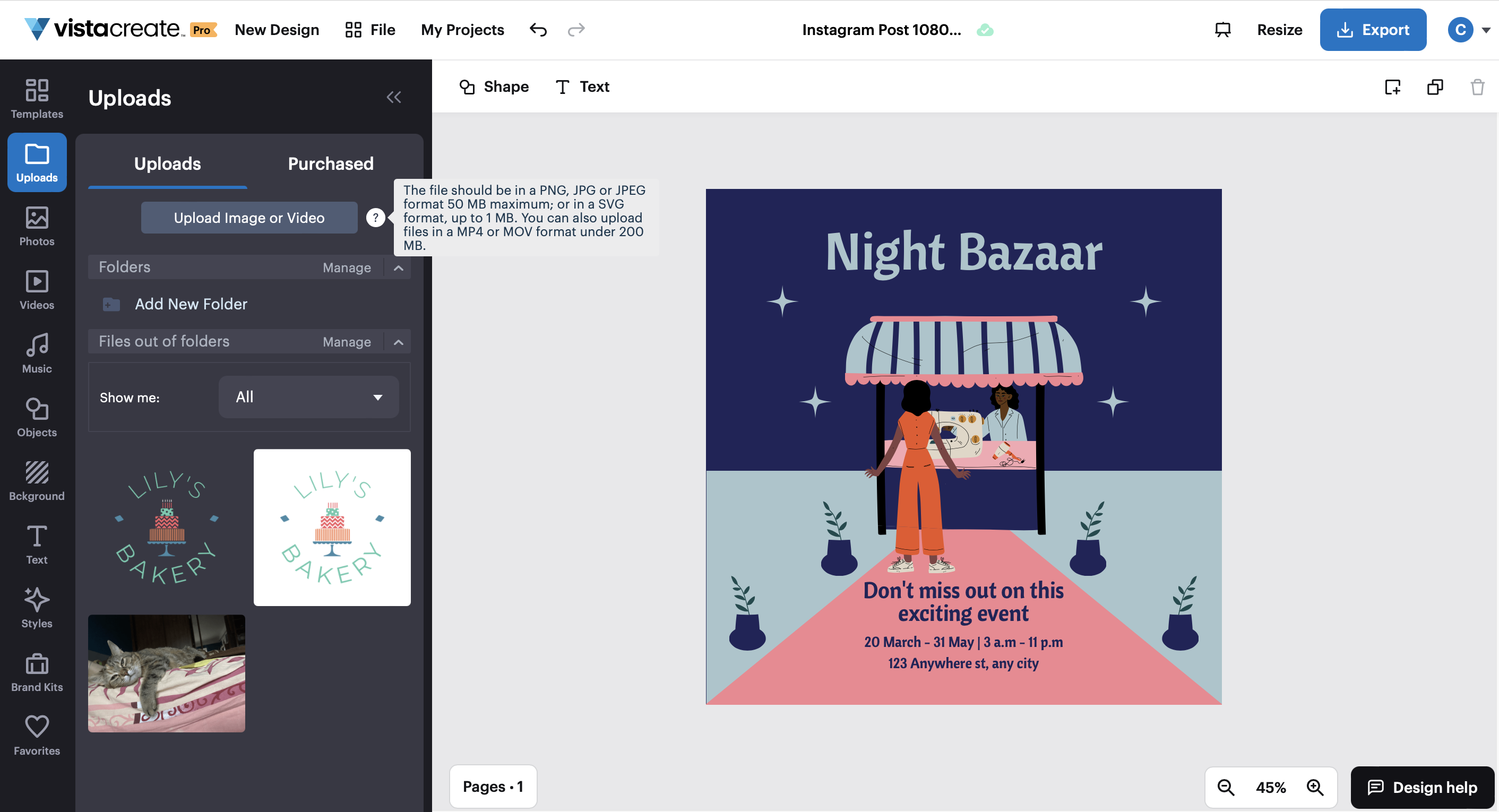Click the Export button
This screenshot has width=1499, height=812.
click(1372, 30)
